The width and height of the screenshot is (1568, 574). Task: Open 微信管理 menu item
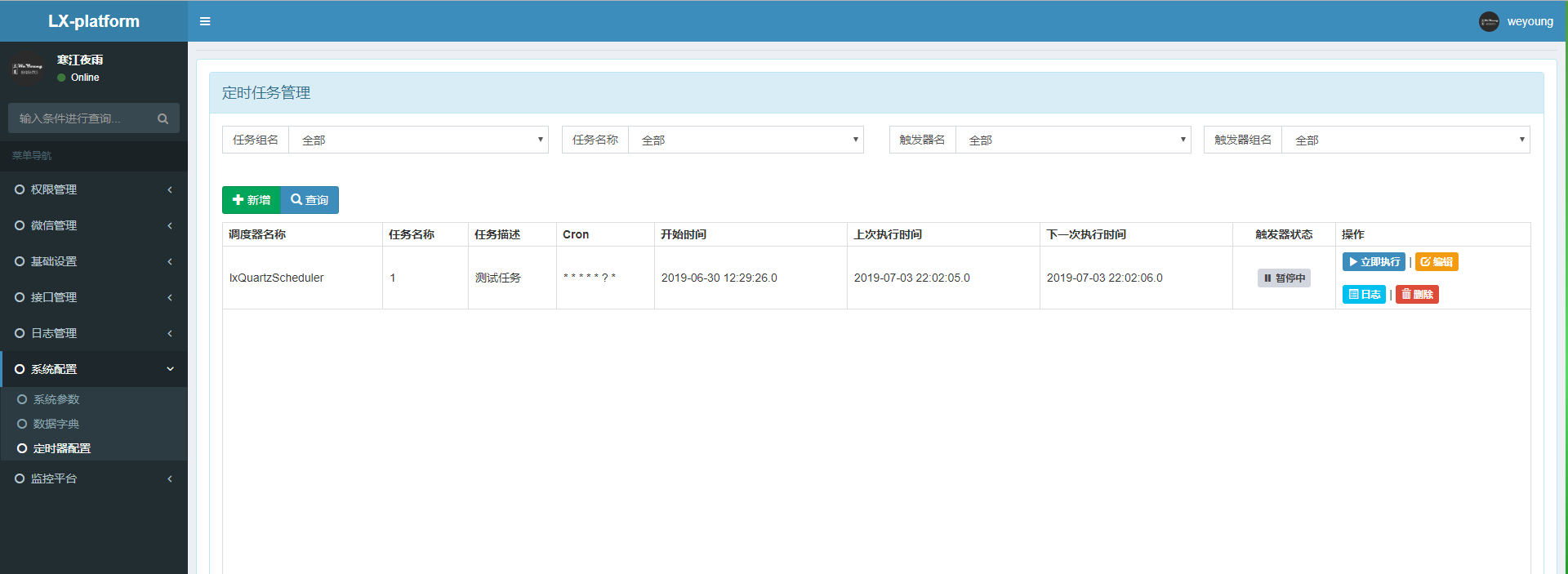coord(94,225)
